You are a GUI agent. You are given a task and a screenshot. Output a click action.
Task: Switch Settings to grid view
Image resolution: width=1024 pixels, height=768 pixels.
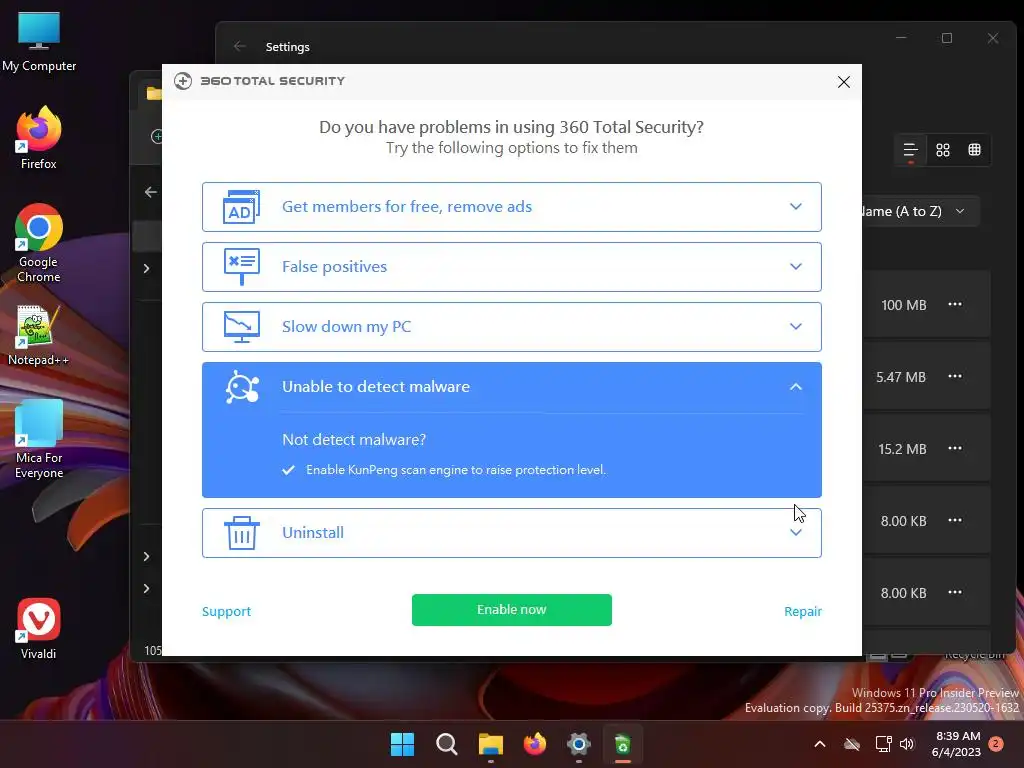pos(942,150)
